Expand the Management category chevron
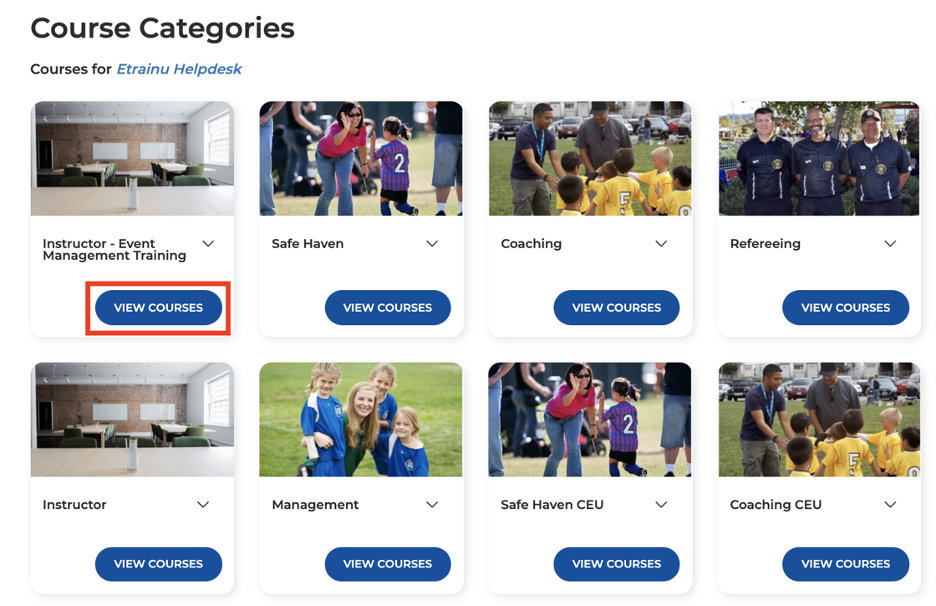This screenshot has width=936, height=606. coord(432,505)
